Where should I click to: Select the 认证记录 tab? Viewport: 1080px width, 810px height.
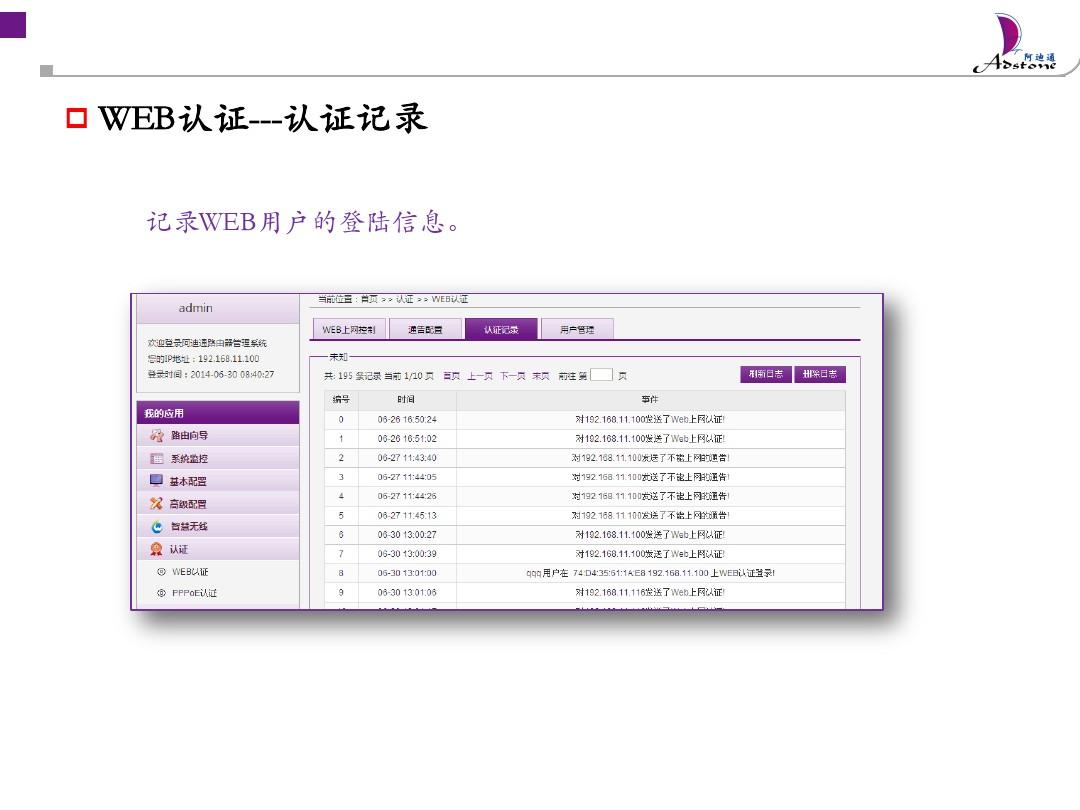coord(501,330)
